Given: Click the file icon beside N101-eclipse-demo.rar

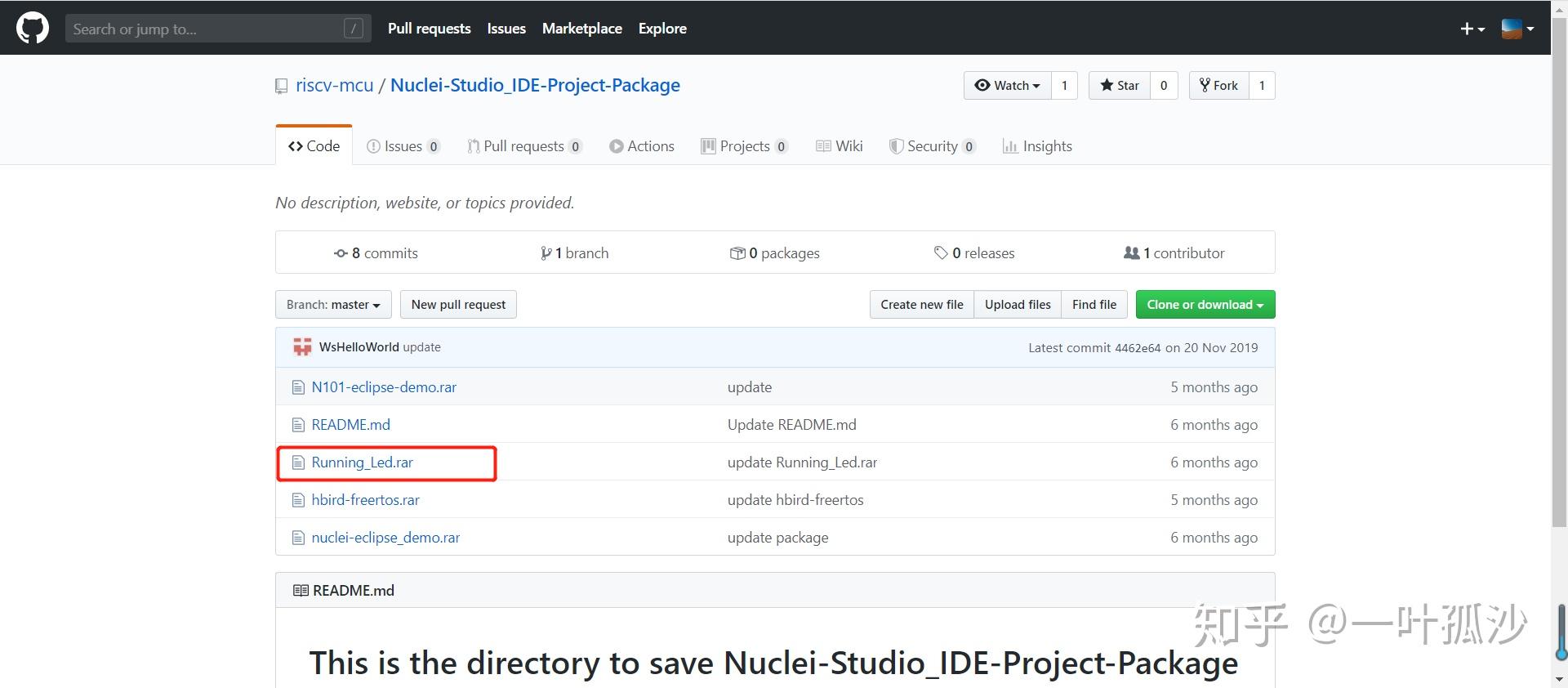Looking at the screenshot, I should click(298, 387).
